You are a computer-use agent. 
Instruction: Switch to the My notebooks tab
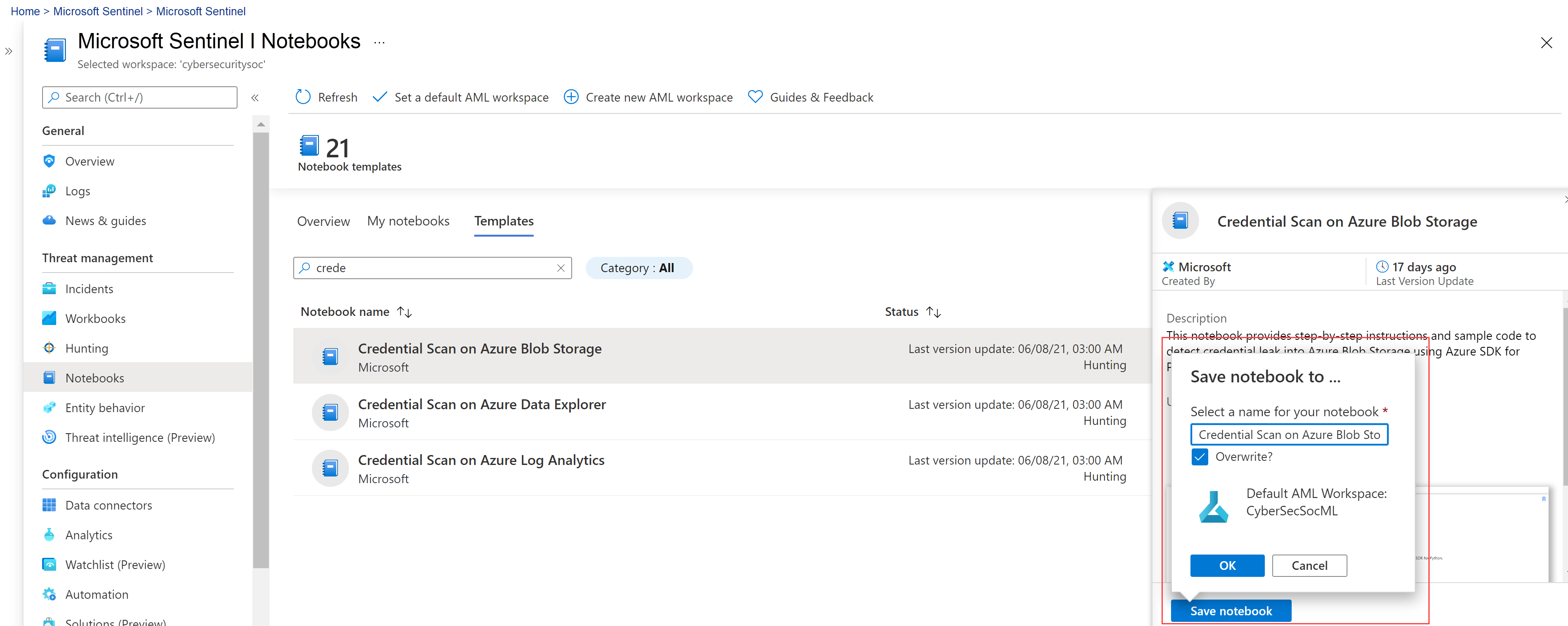click(x=409, y=221)
